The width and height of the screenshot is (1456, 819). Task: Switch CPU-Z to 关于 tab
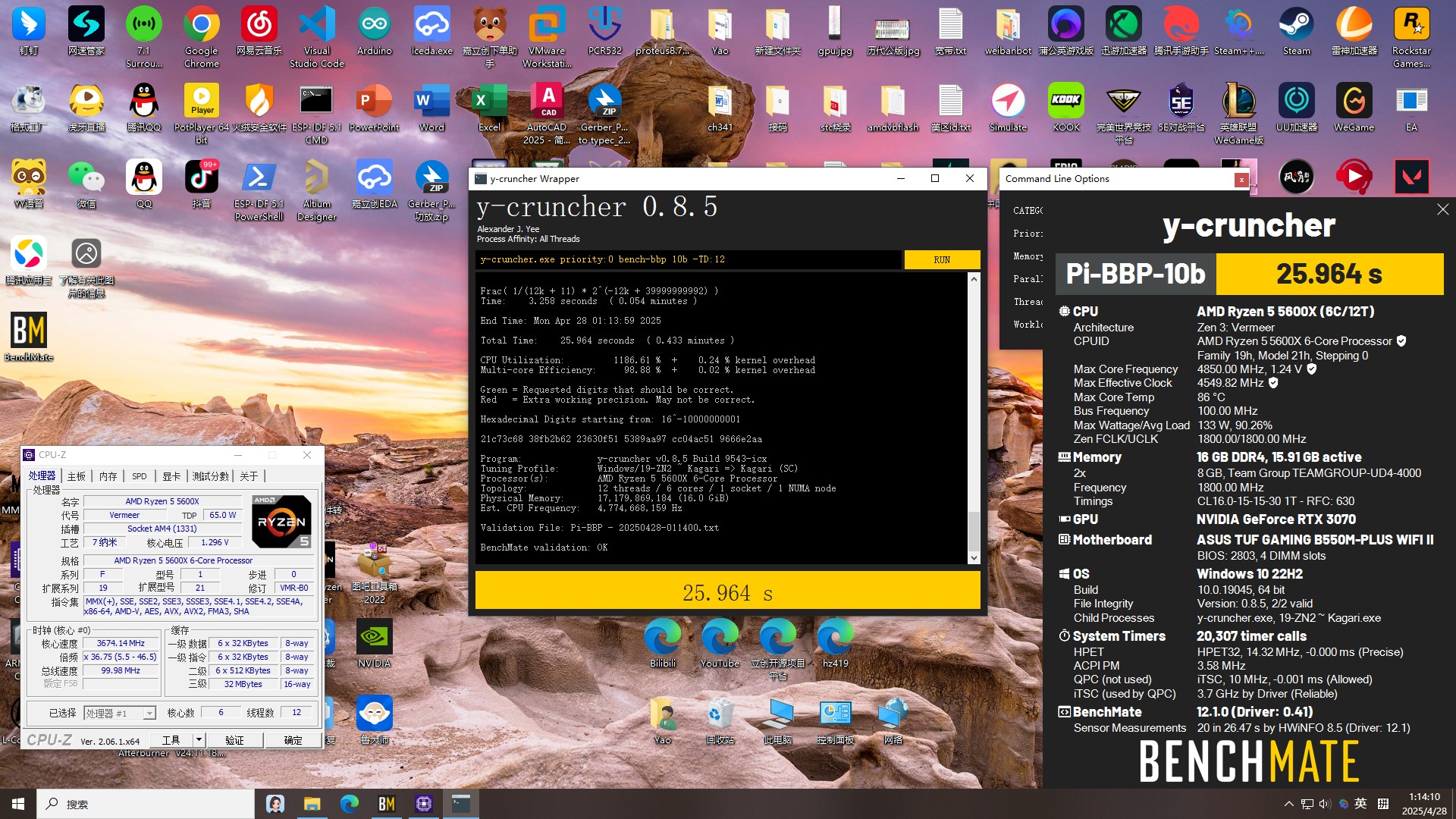click(249, 476)
